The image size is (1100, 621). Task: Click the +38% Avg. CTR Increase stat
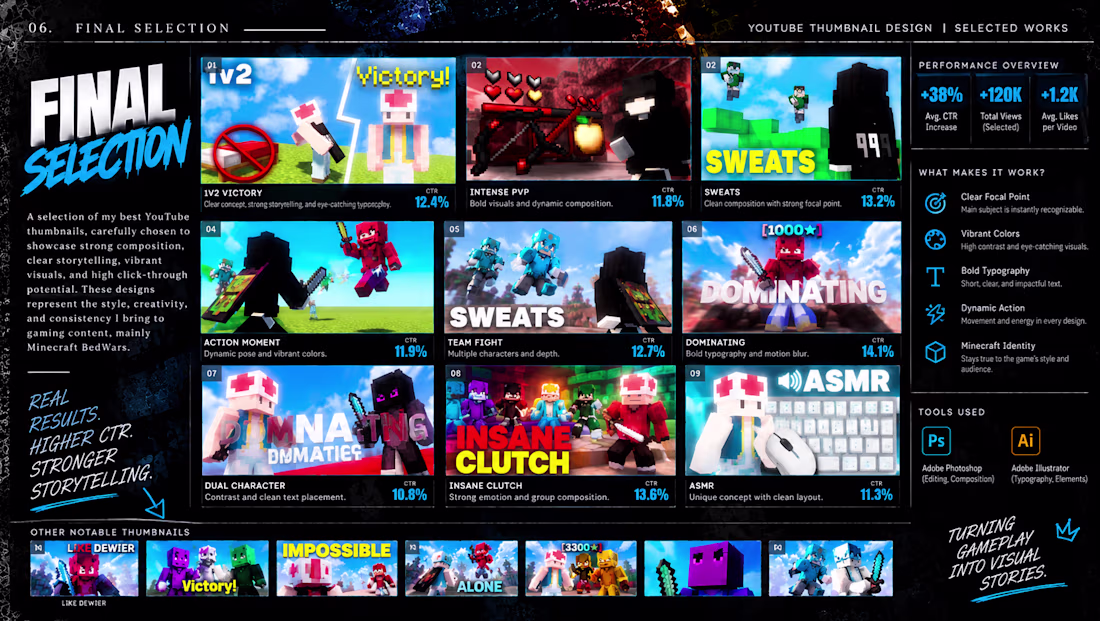pos(941,109)
